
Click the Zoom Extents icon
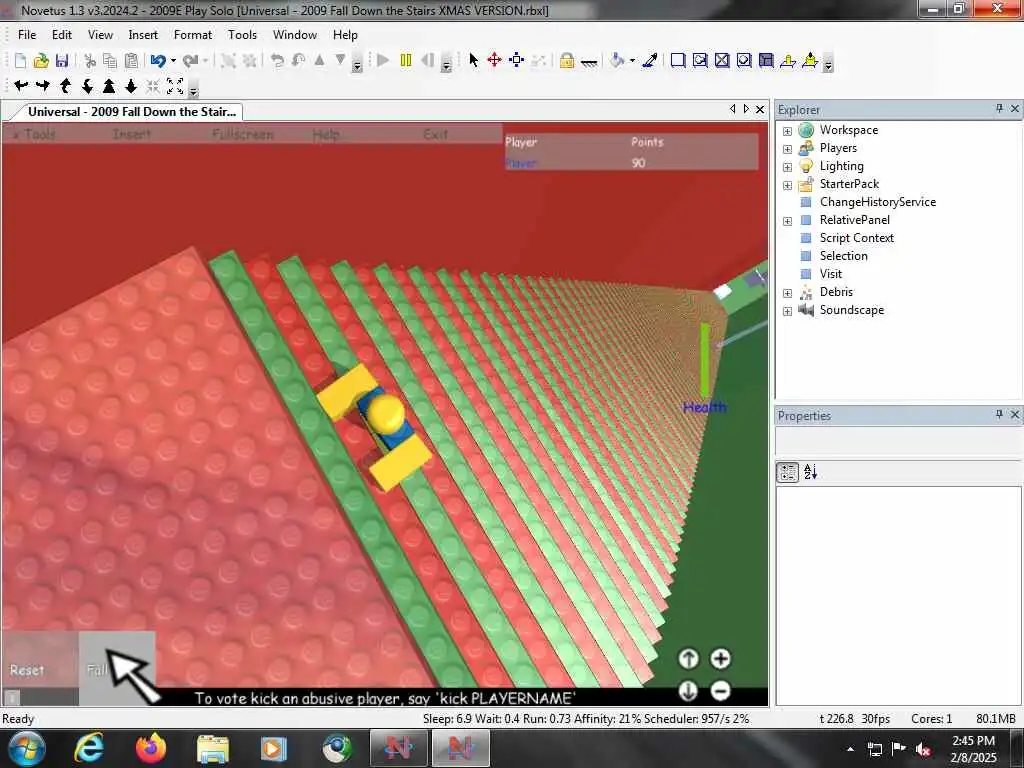tap(175, 86)
